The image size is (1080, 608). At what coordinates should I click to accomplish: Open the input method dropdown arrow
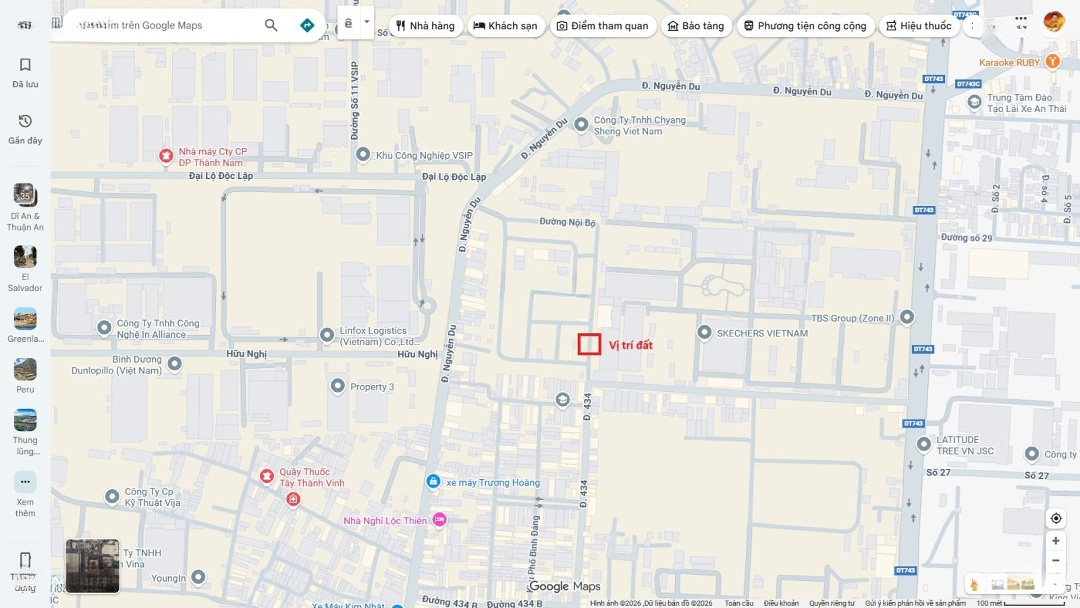point(367,21)
